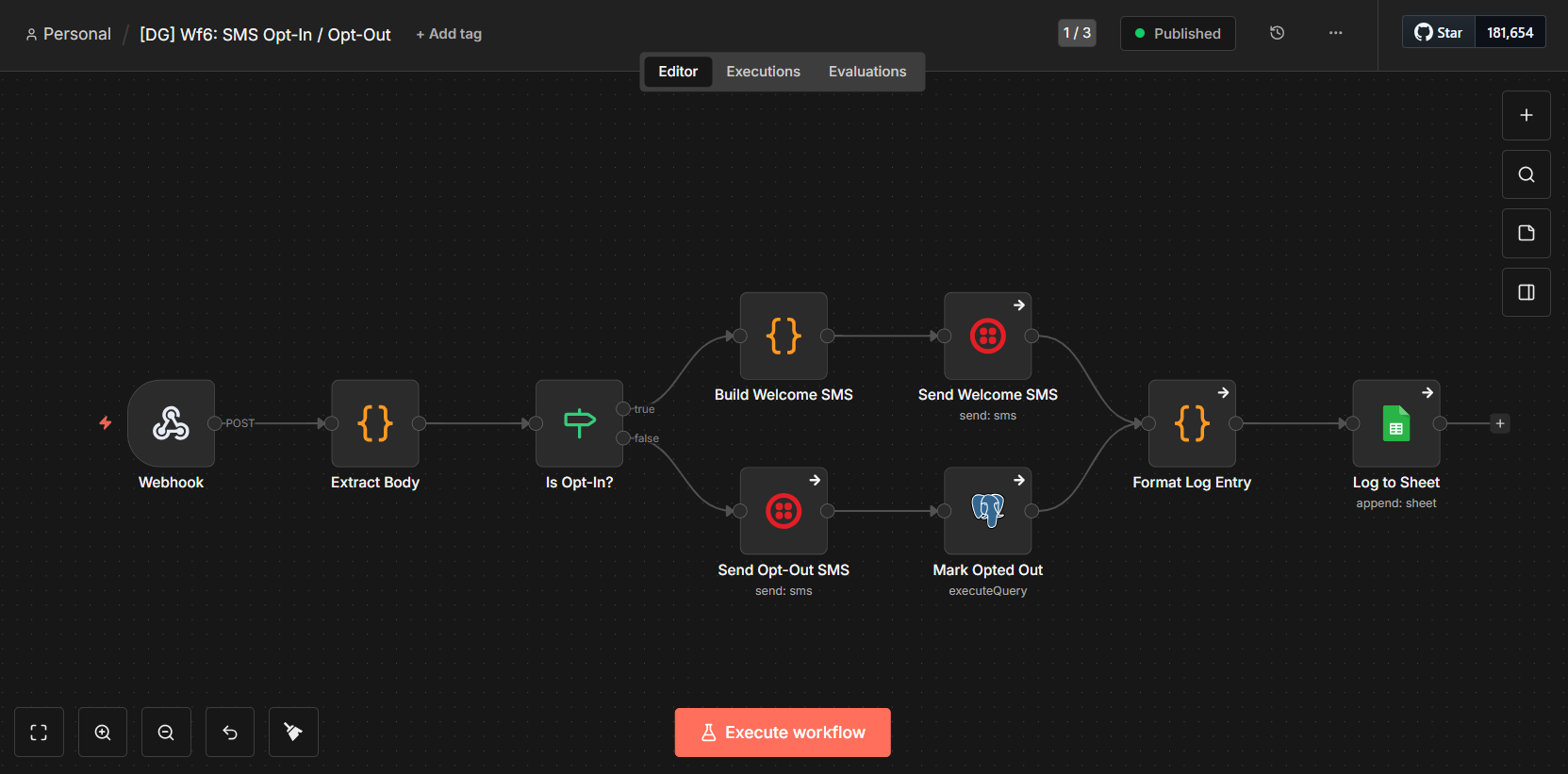Switch to the Evaluations tab

point(867,72)
